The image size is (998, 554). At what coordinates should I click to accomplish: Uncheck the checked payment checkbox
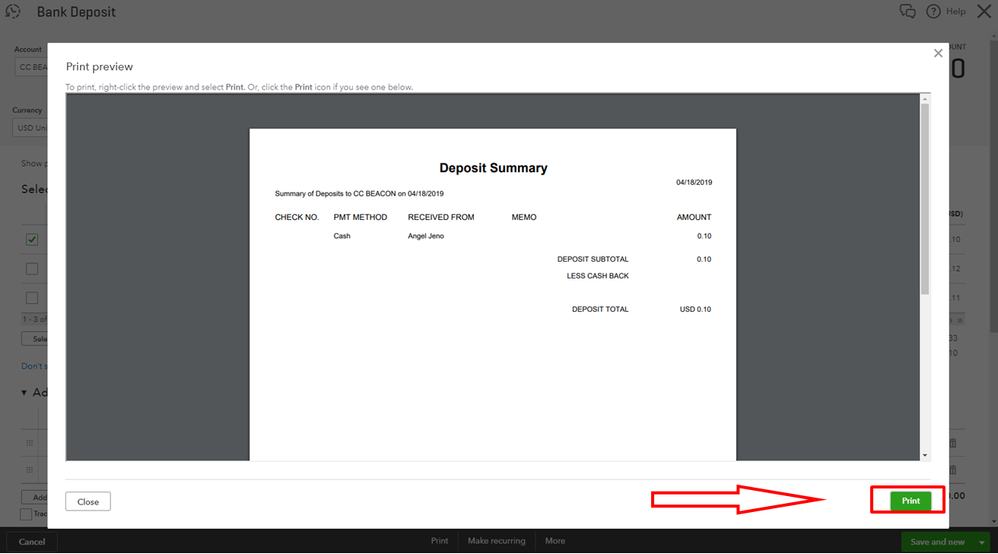[32, 239]
